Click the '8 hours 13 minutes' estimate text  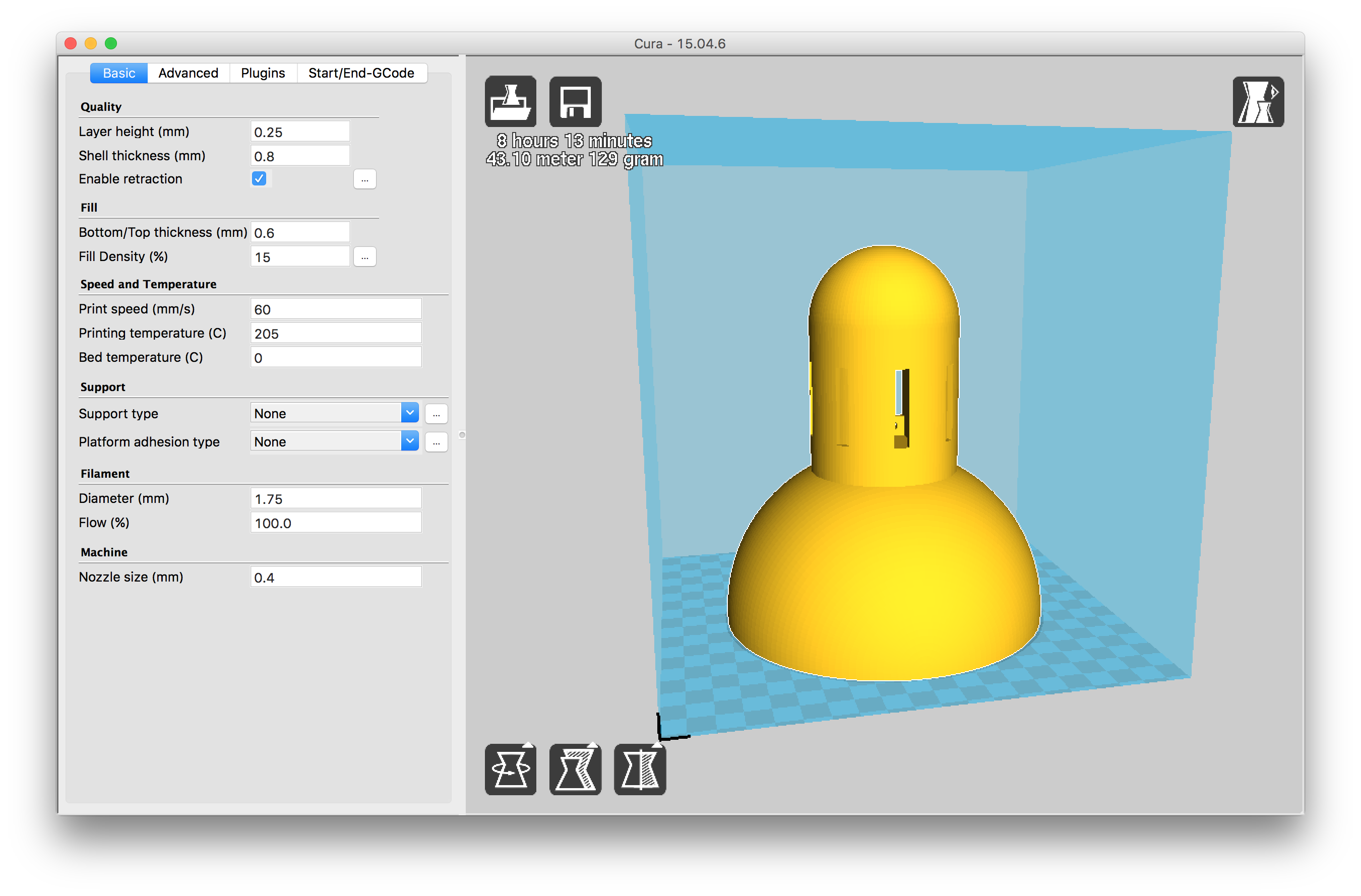574,141
